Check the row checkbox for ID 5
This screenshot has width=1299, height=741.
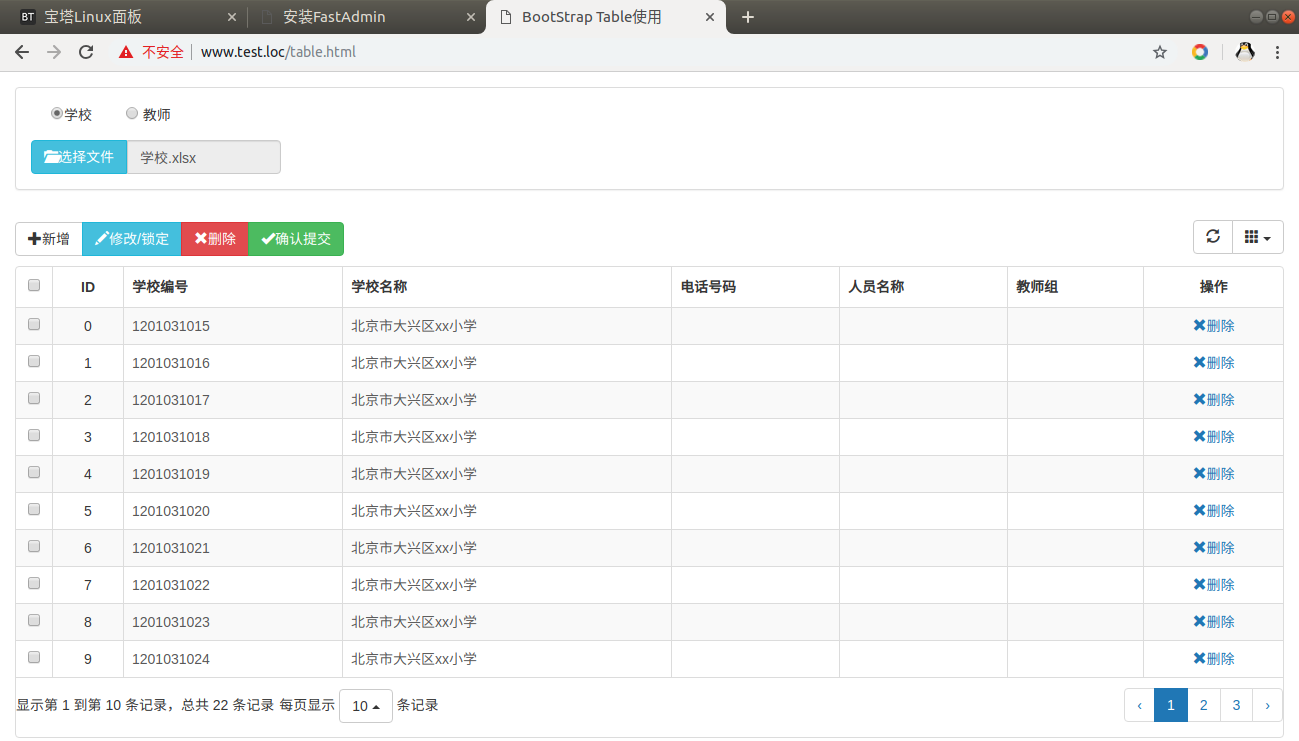(x=33, y=510)
